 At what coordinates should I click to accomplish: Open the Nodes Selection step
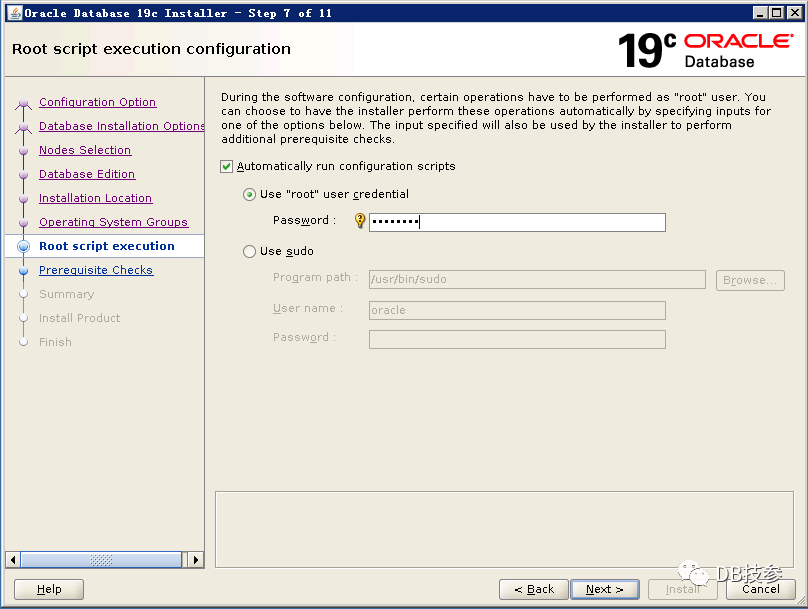click(85, 150)
